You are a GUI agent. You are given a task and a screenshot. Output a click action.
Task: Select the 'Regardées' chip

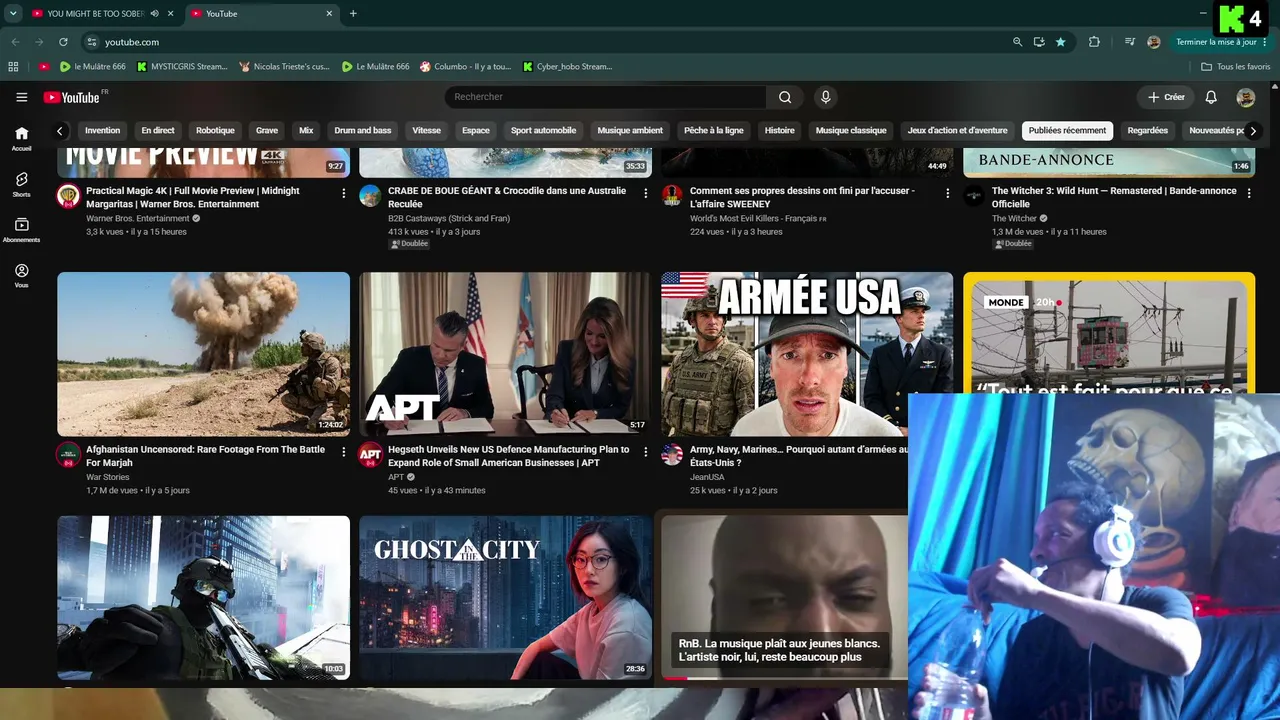click(x=1147, y=131)
